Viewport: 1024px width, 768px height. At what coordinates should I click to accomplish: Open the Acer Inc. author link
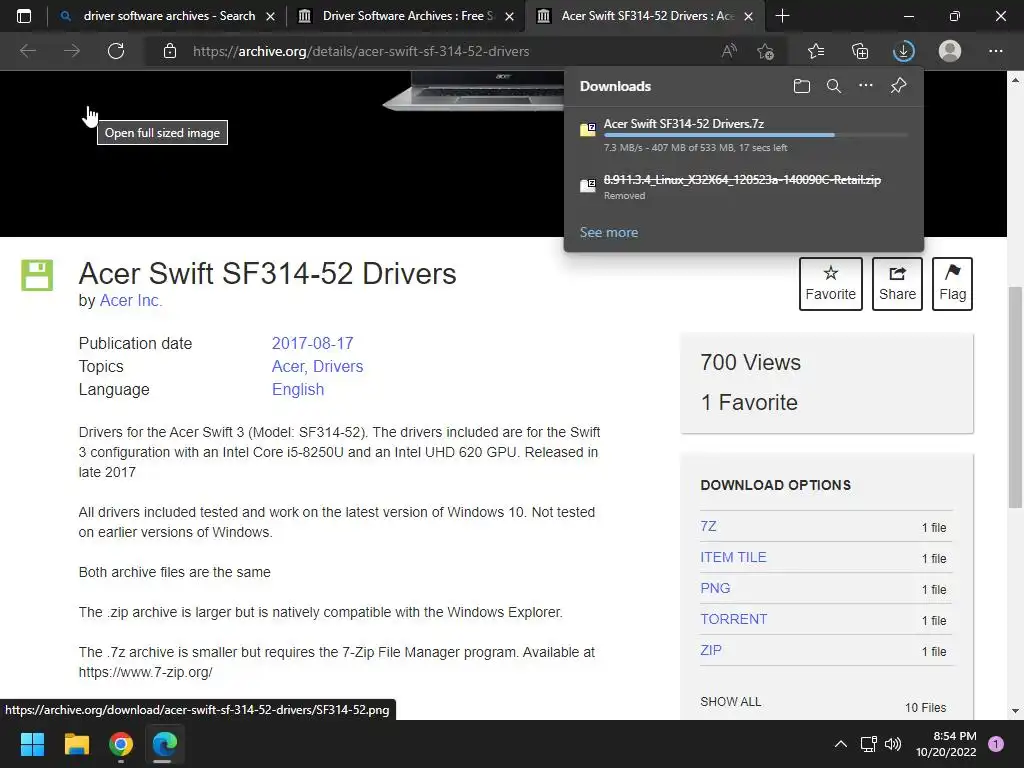point(131,300)
